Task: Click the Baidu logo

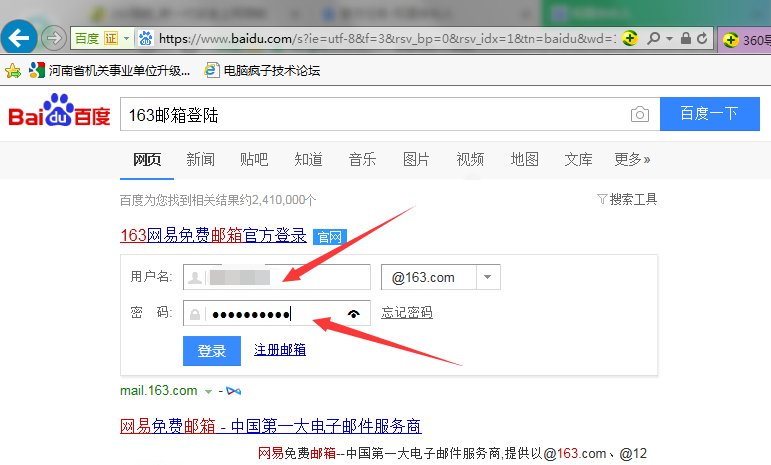Action: (x=59, y=111)
